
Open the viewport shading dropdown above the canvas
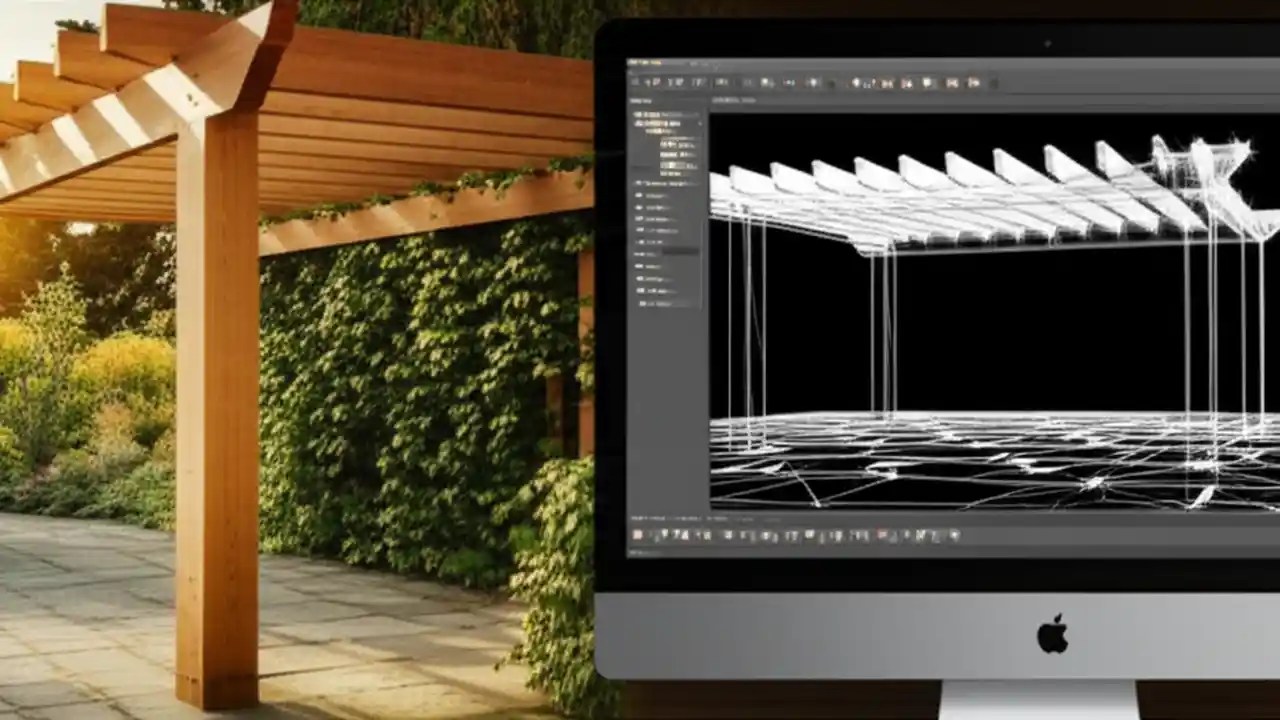(x=730, y=102)
